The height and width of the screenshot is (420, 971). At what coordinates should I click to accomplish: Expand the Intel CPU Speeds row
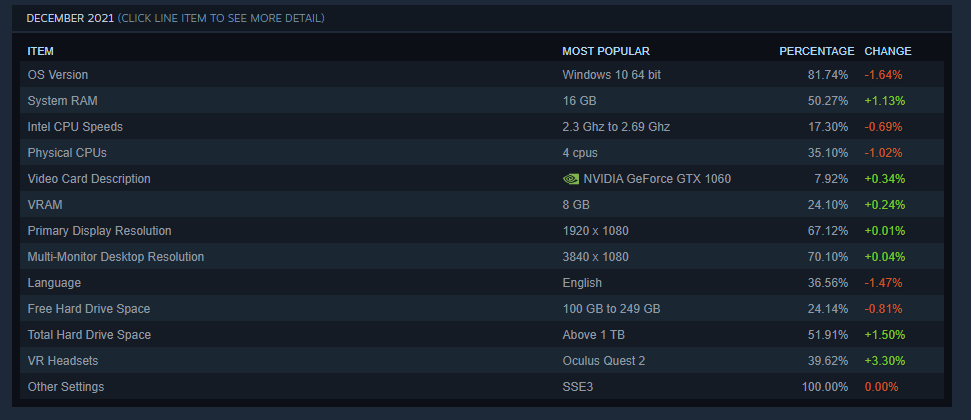[x=75, y=127]
